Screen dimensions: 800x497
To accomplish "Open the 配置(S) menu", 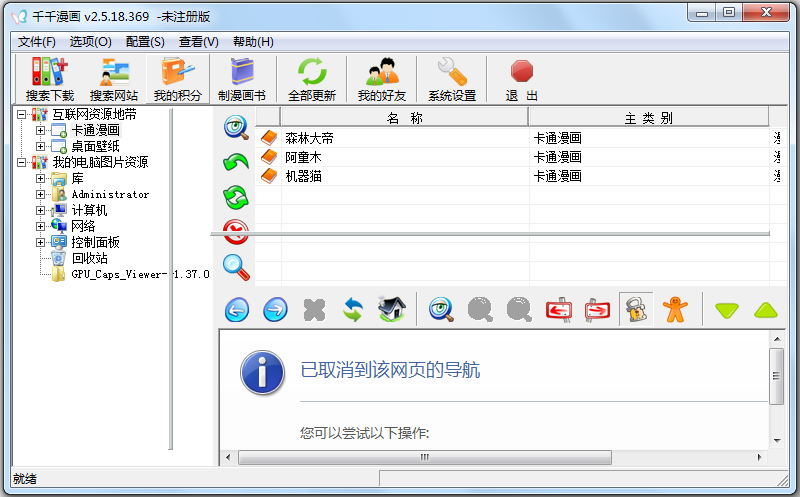I will [145, 42].
